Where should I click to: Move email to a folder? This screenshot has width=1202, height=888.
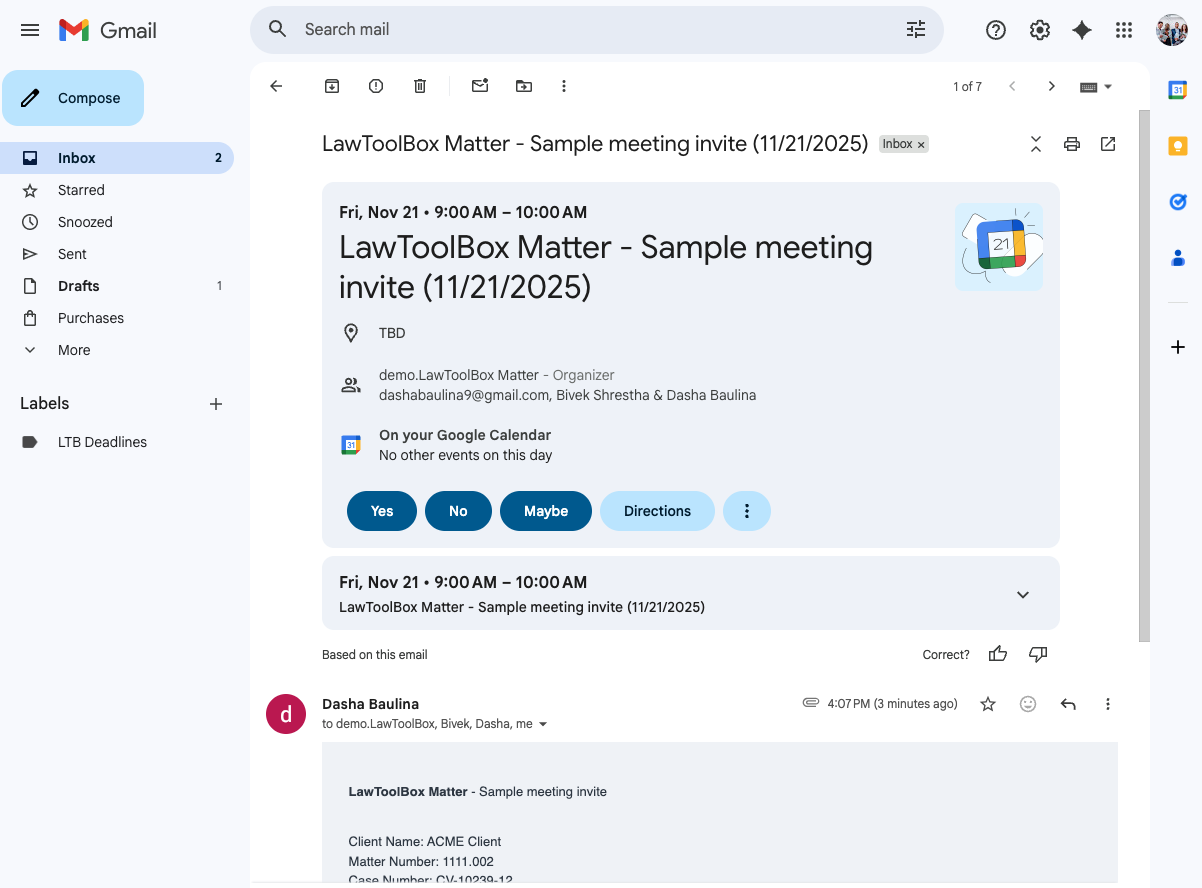[x=524, y=86]
